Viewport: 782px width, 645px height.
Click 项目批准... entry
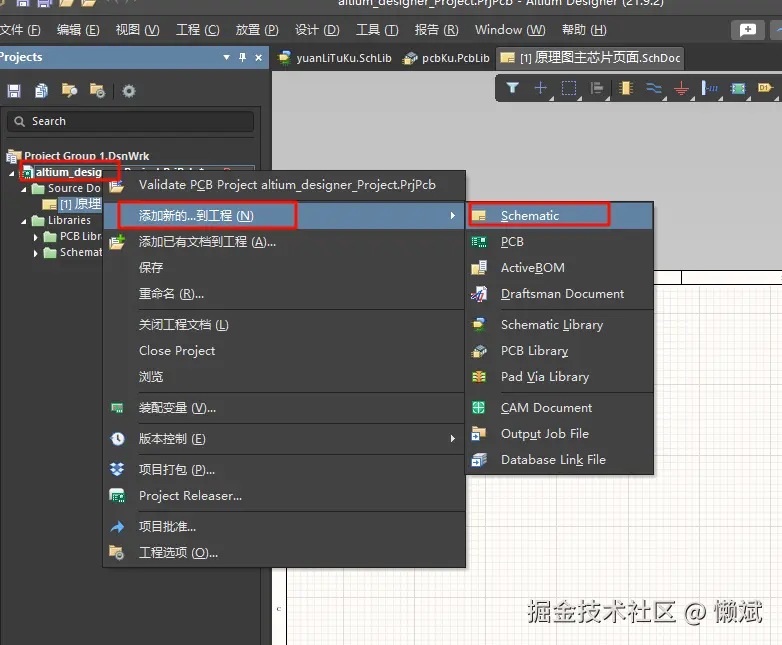coord(285,527)
